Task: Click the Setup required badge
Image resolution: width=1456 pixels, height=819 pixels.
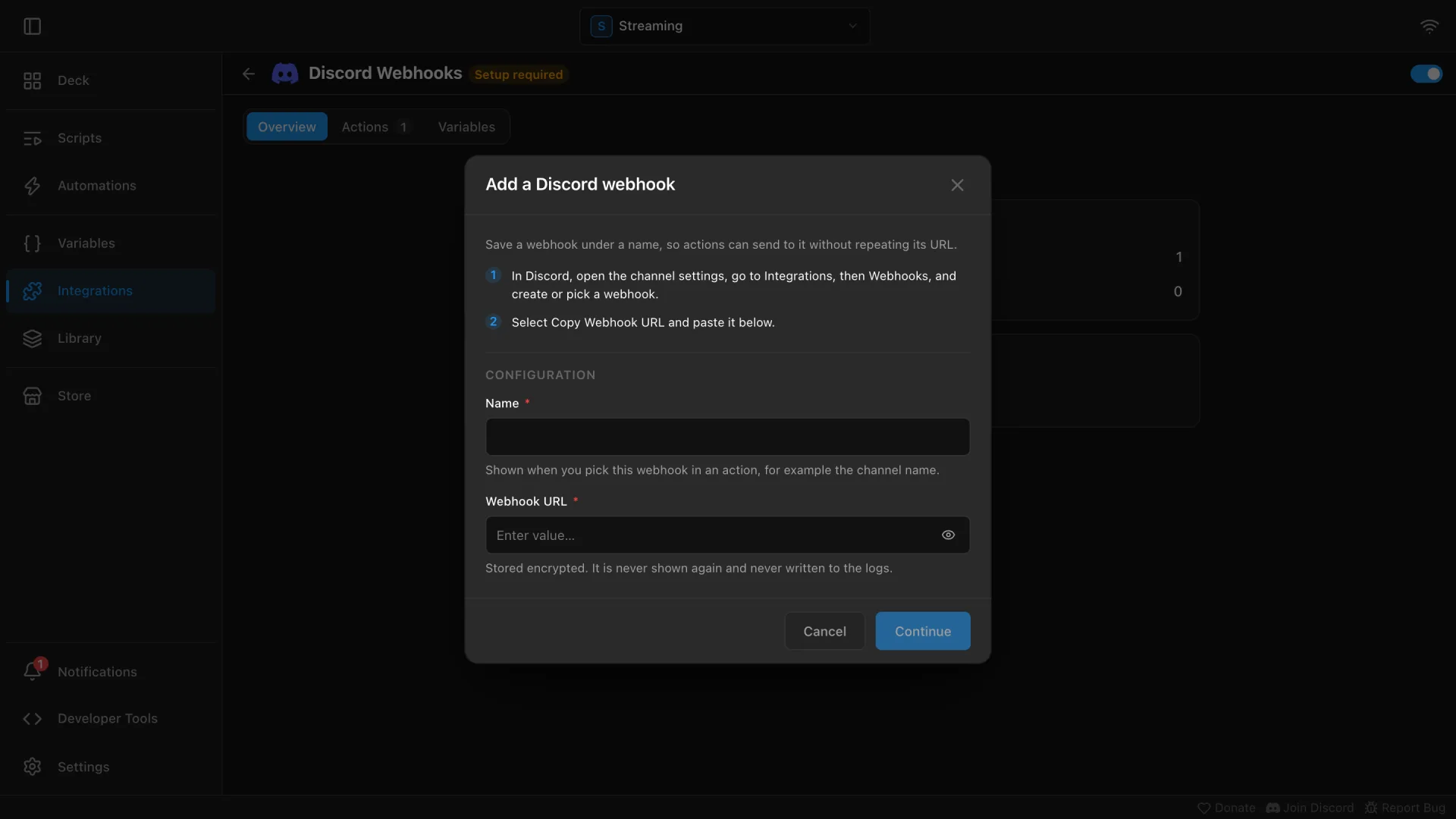Action: [x=519, y=74]
